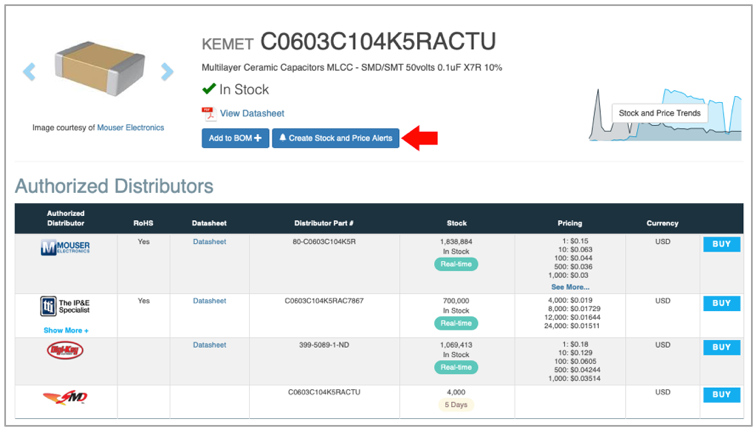Click the 4,000: $0.019 price tier

tap(570, 300)
